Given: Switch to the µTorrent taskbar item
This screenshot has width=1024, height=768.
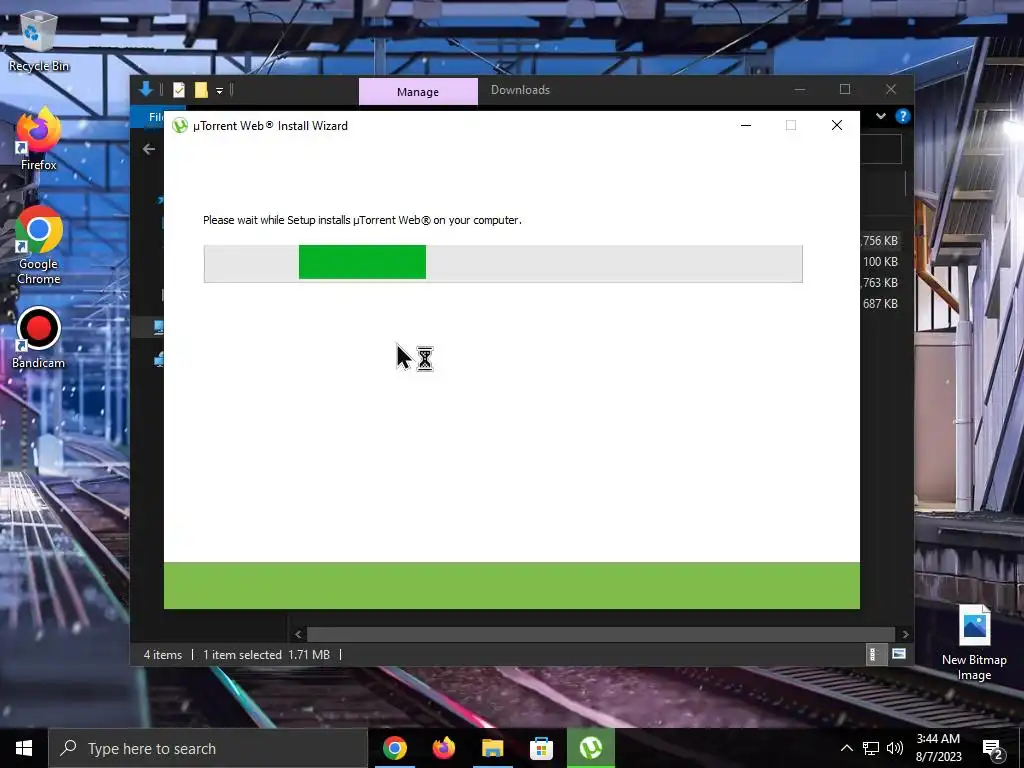Looking at the screenshot, I should click(x=590, y=748).
